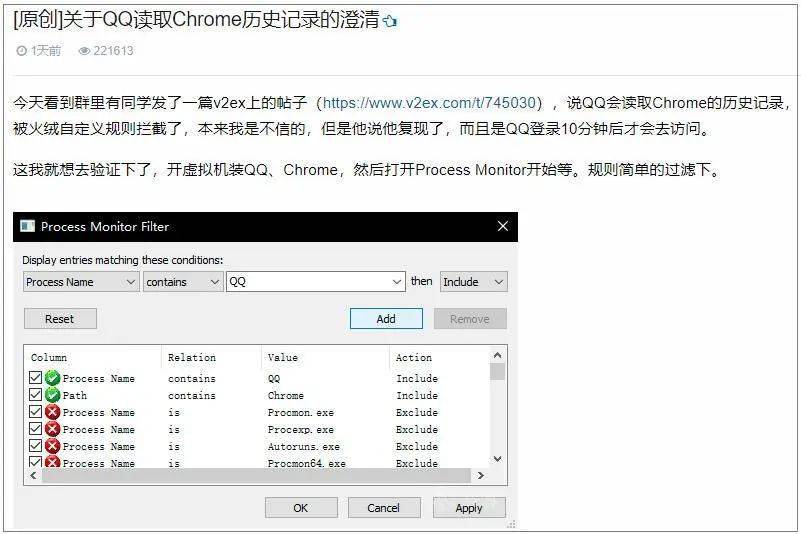Viewport: 801px width, 534px height.
Task: Open the Process Name column dropdown
Action: [81, 282]
